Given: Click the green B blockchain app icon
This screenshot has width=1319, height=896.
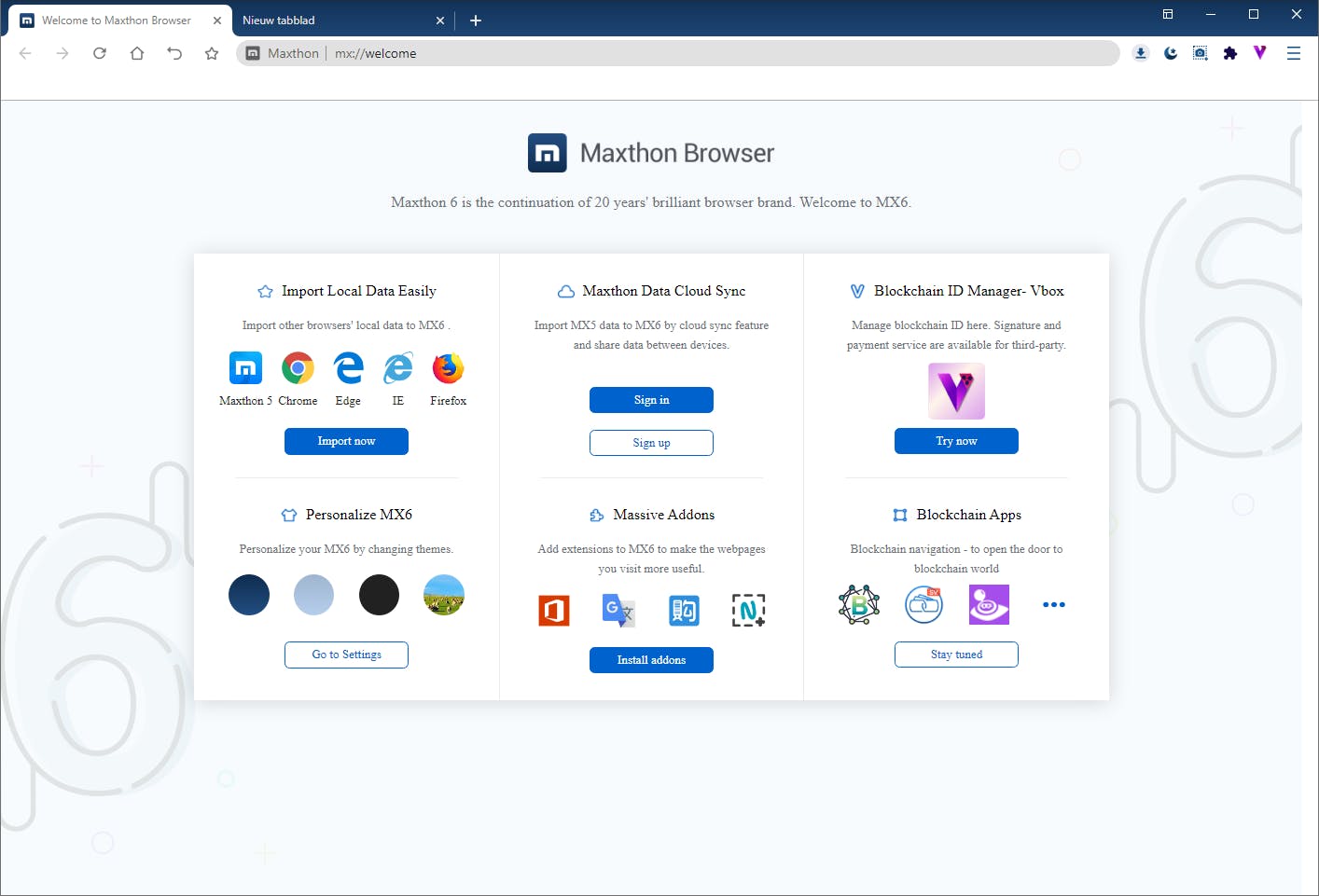Looking at the screenshot, I should tap(859, 604).
